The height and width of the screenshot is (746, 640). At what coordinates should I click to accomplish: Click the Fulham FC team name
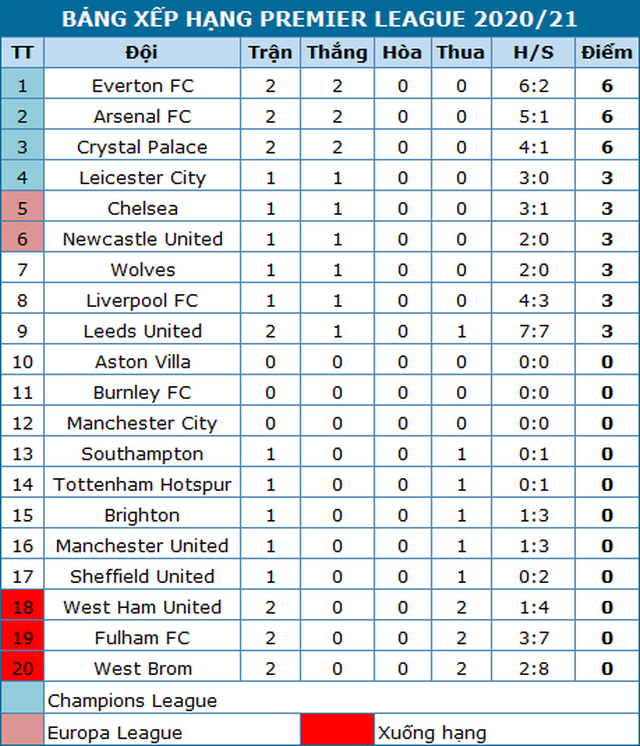pyautogui.click(x=142, y=638)
